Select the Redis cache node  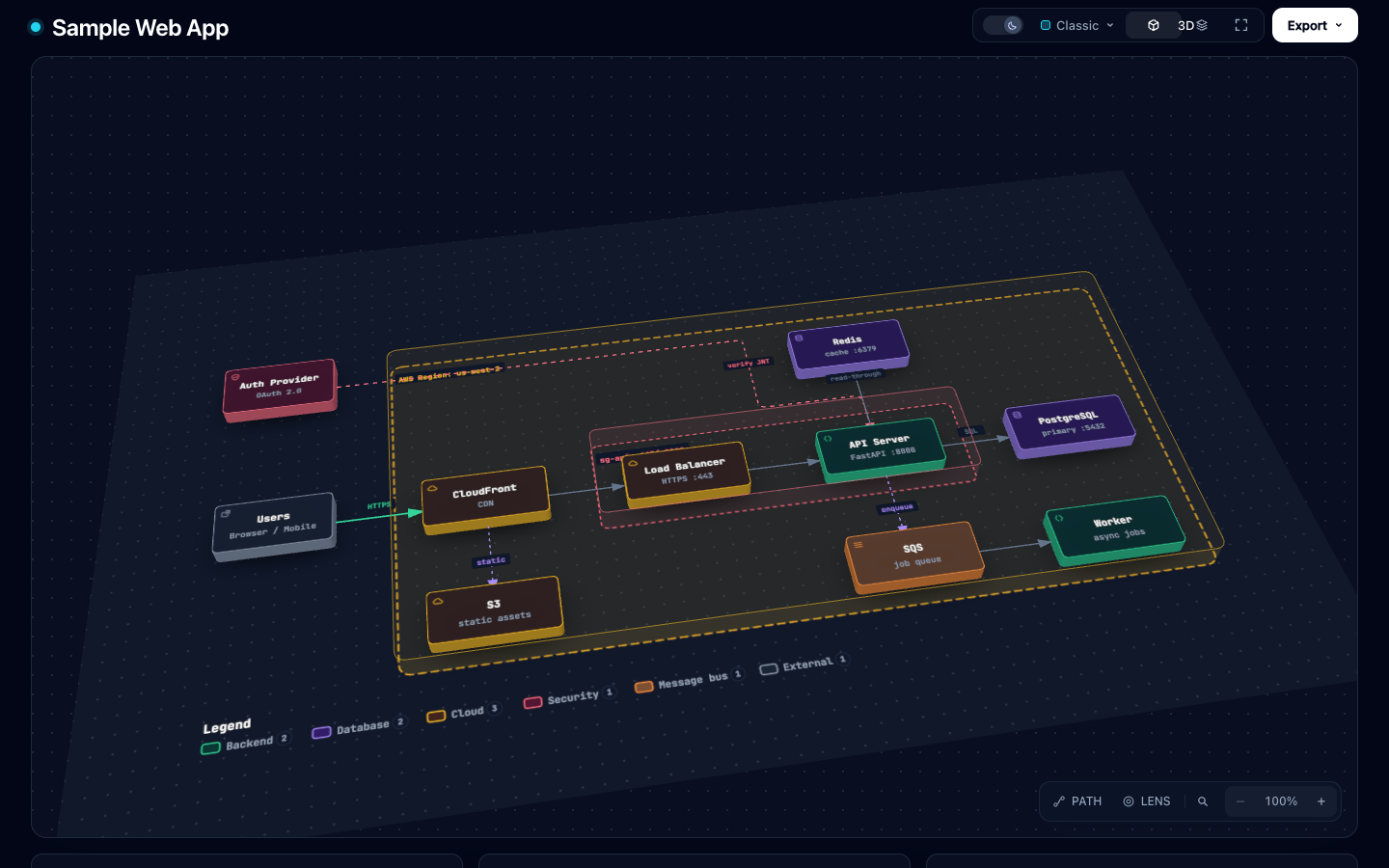[x=848, y=347]
